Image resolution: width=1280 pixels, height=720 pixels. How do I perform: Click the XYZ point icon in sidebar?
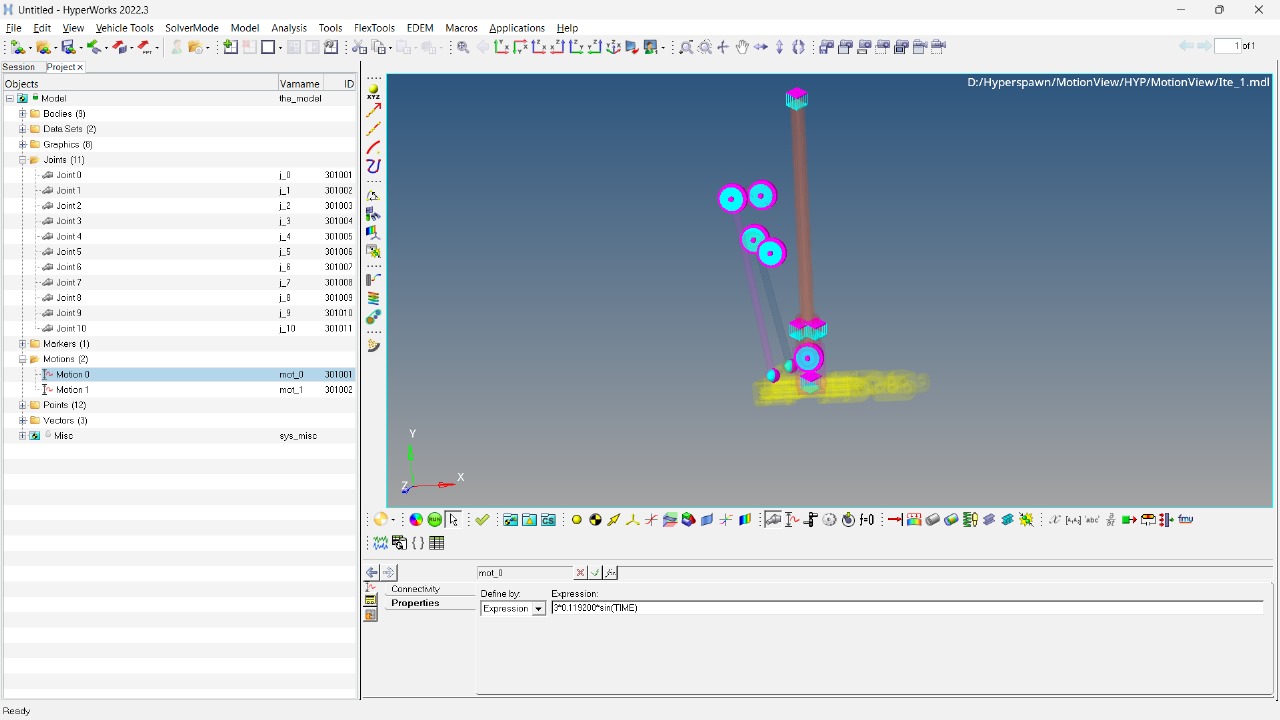coord(373,91)
